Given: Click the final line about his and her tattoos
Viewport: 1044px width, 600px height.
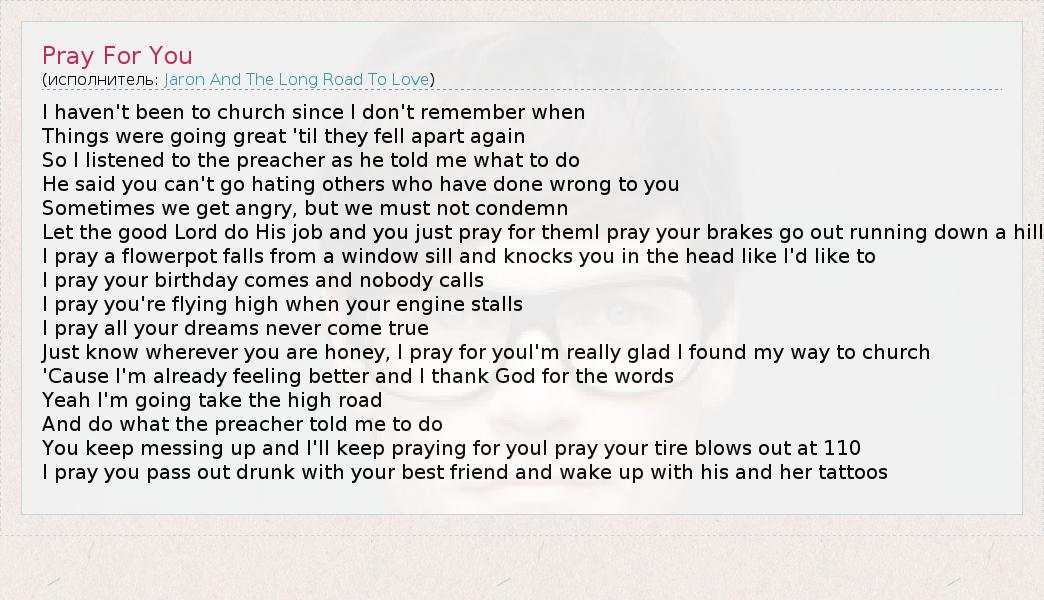Looking at the screenshot, I should (464, 472).
